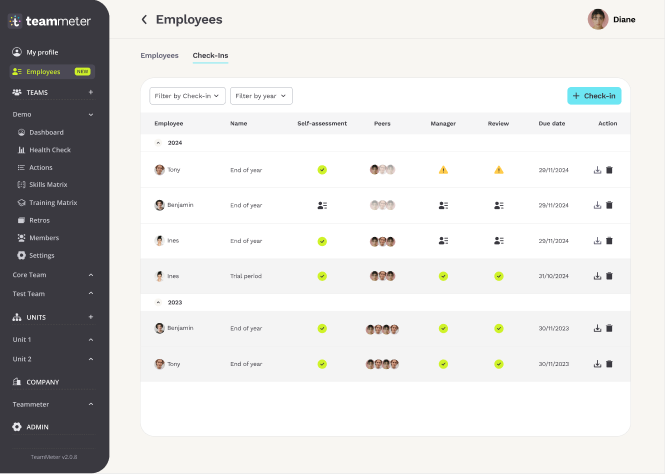
Task: Switch to the Employees tab
Action: click(x=159, y=56)
